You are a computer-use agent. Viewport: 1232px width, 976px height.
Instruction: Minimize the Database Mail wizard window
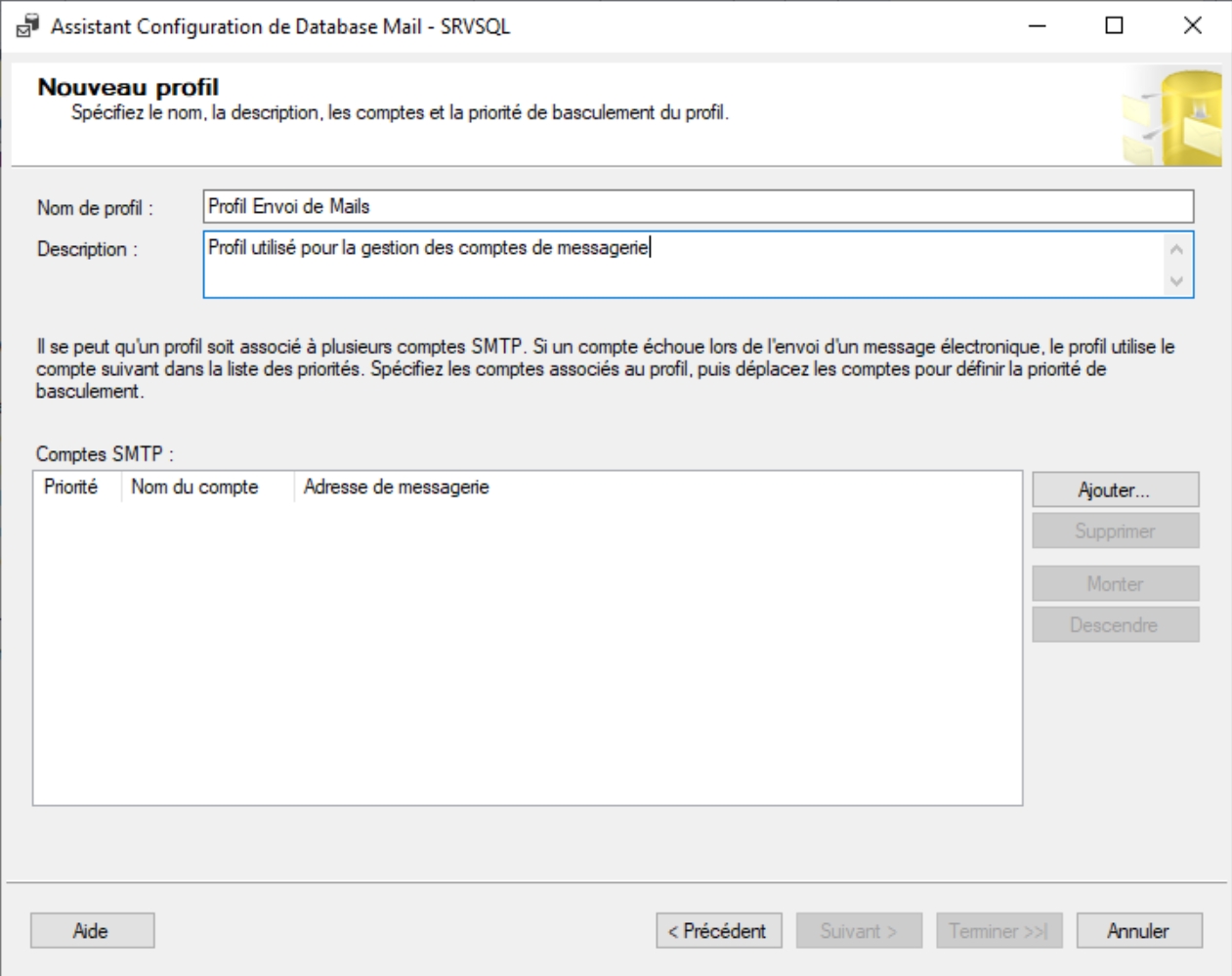coord(1037,26)
